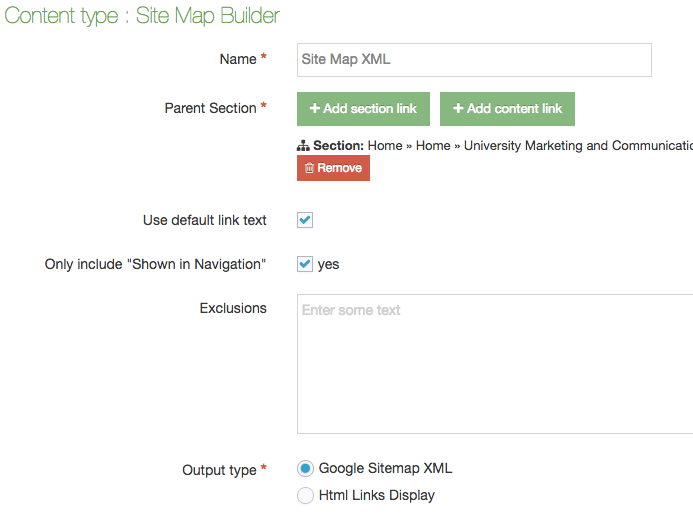Click the trash icon on the Remove button

(x=309, y=168)
